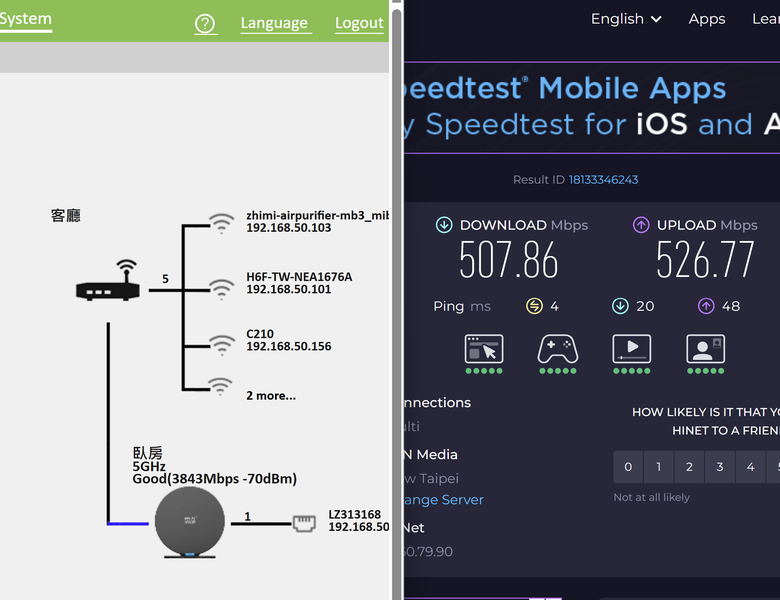Open the help question mark icon

pyautogui.click(x=205, y=23)
